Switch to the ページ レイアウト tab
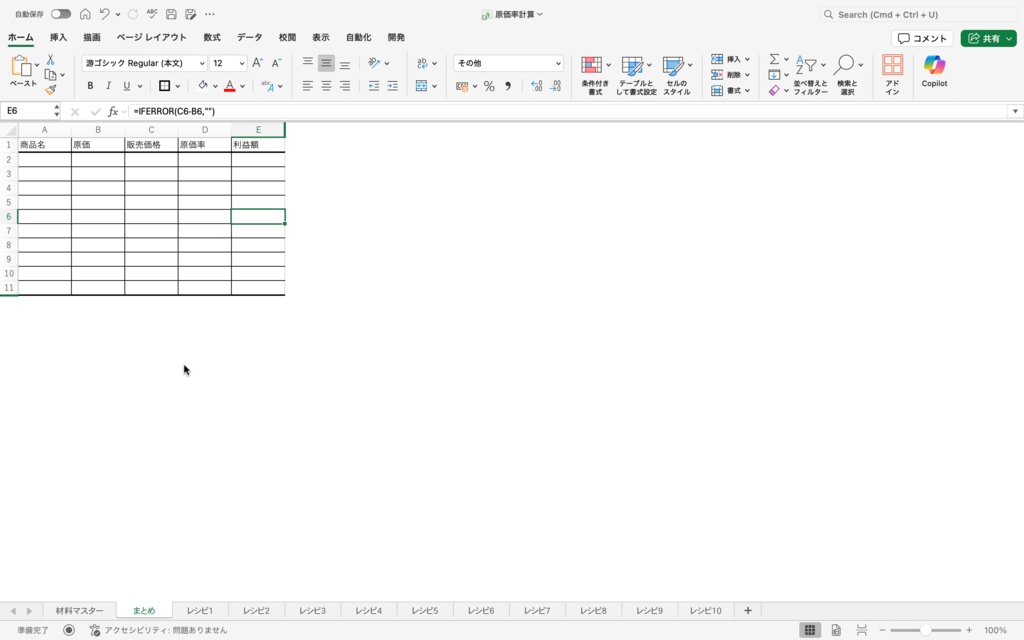 coord(152,37)
